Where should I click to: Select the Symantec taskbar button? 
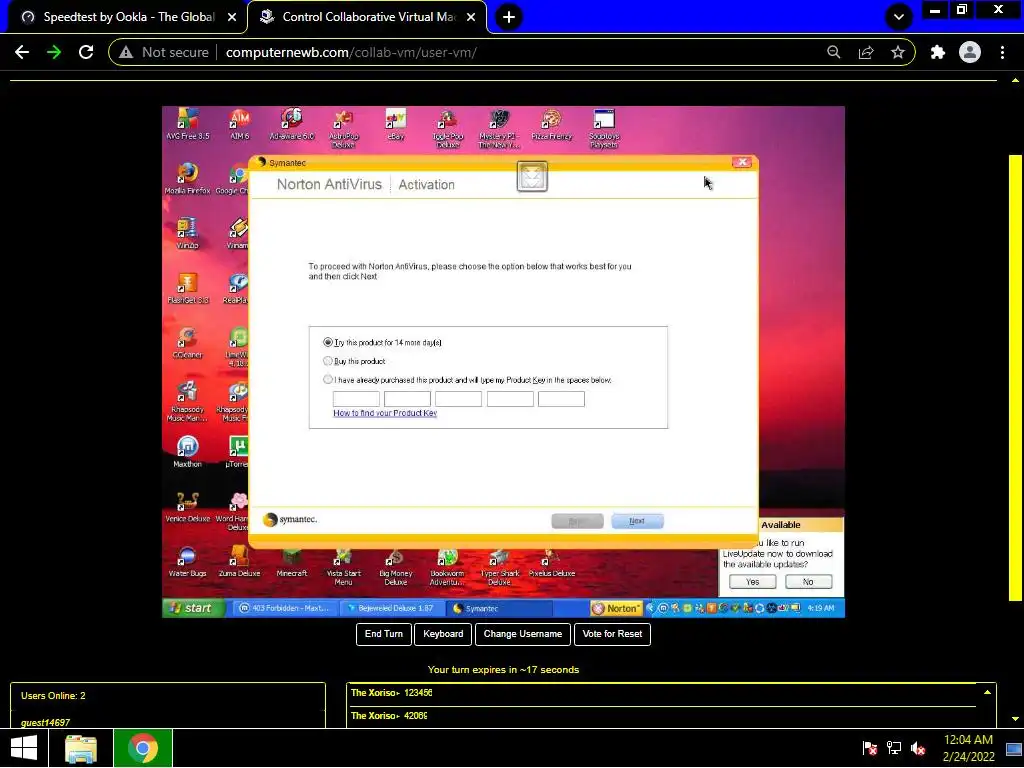498,608
